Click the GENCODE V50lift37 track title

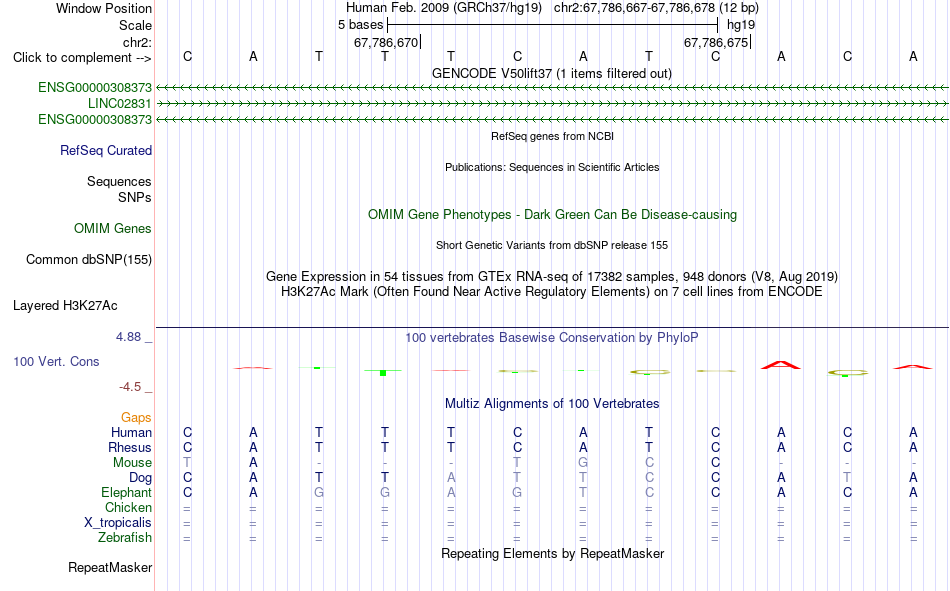pyautogui.click(x=552, y=73)
